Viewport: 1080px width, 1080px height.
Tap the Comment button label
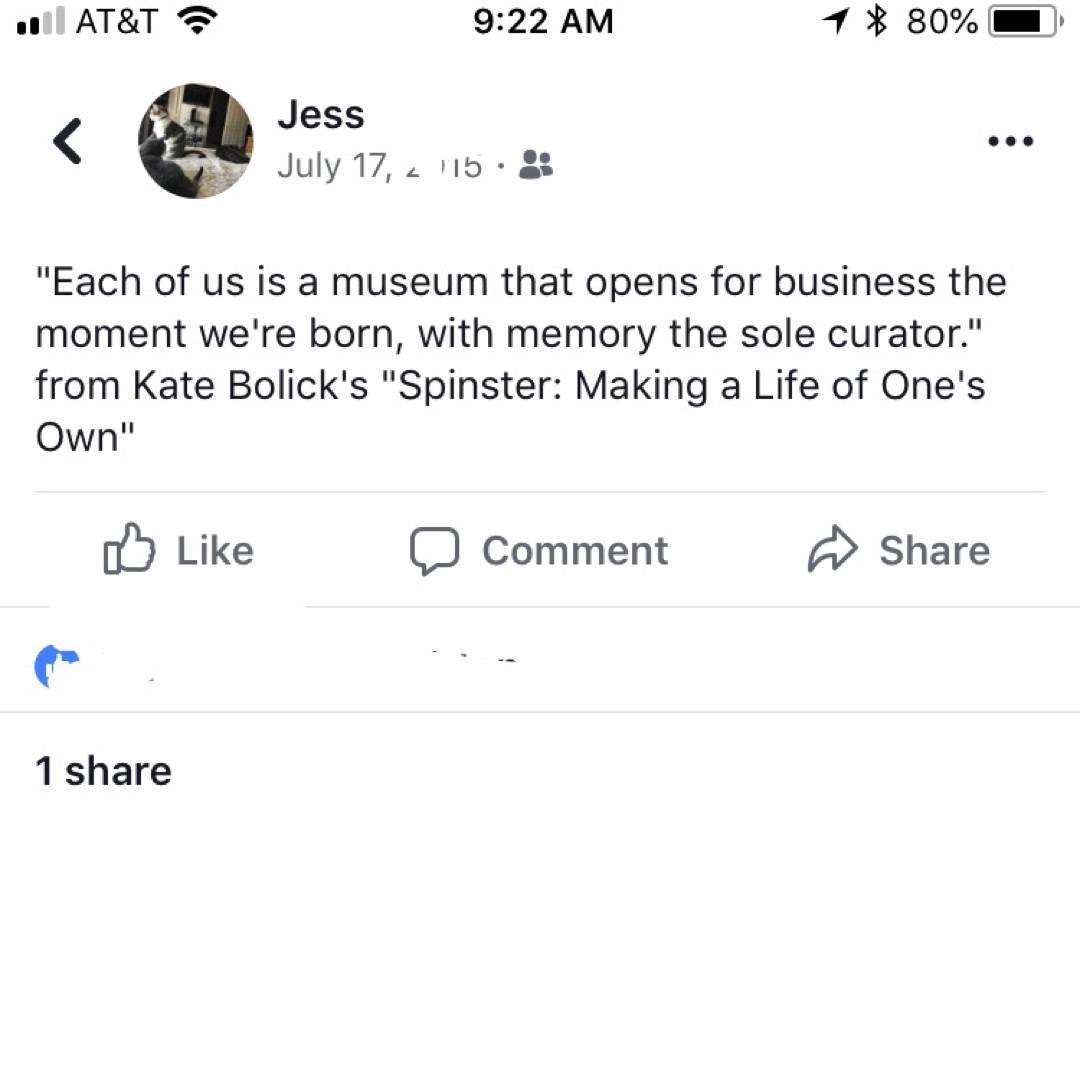point(575,549)
